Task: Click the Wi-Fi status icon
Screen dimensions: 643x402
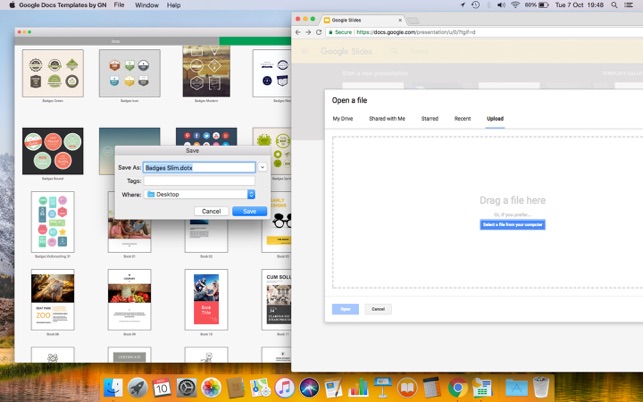Action: tap(515, 5)
